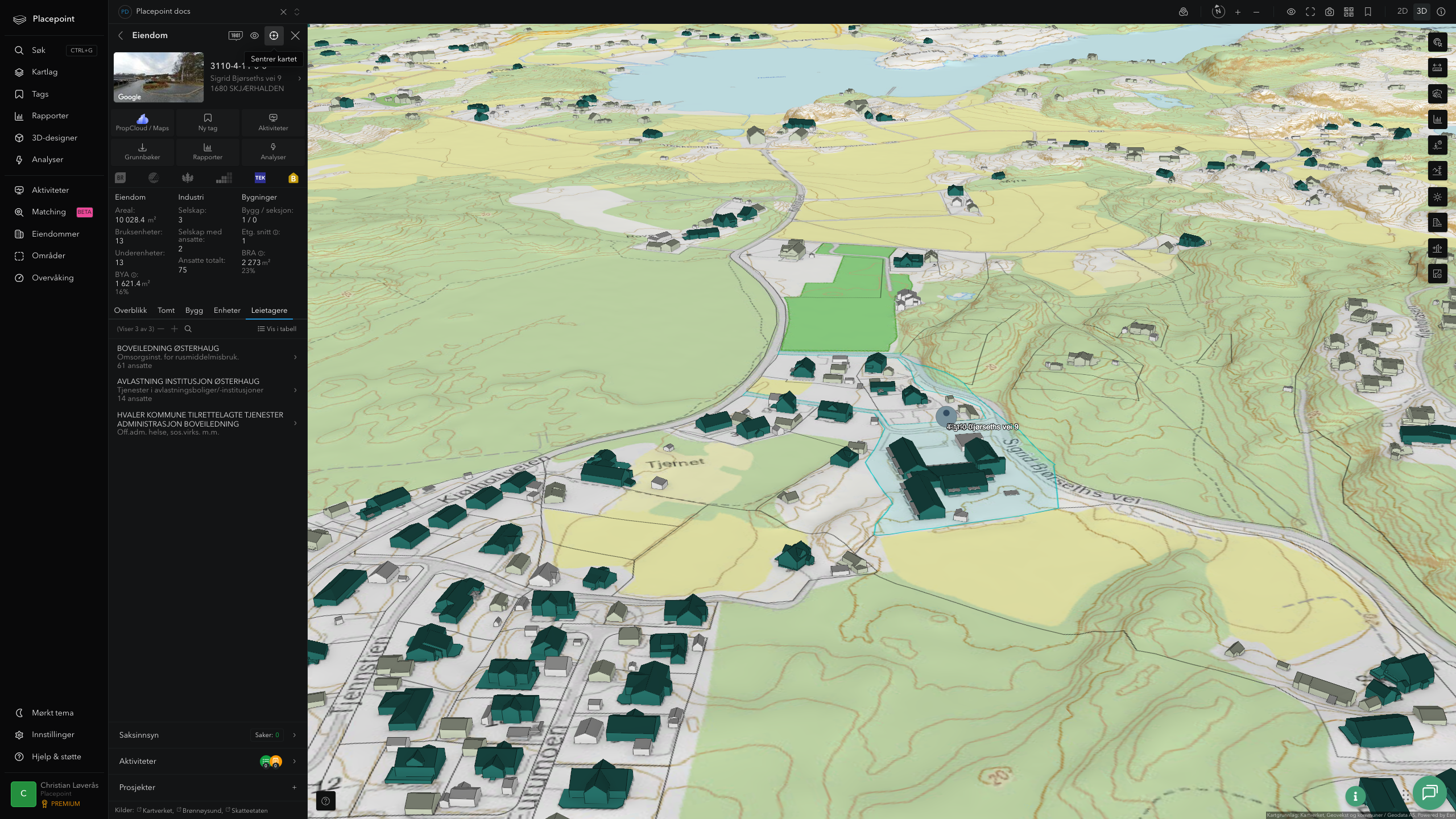This screenshot has height=819, width=1456.
Task: Enter fullscreen map mode
Action: point(1310,12)
